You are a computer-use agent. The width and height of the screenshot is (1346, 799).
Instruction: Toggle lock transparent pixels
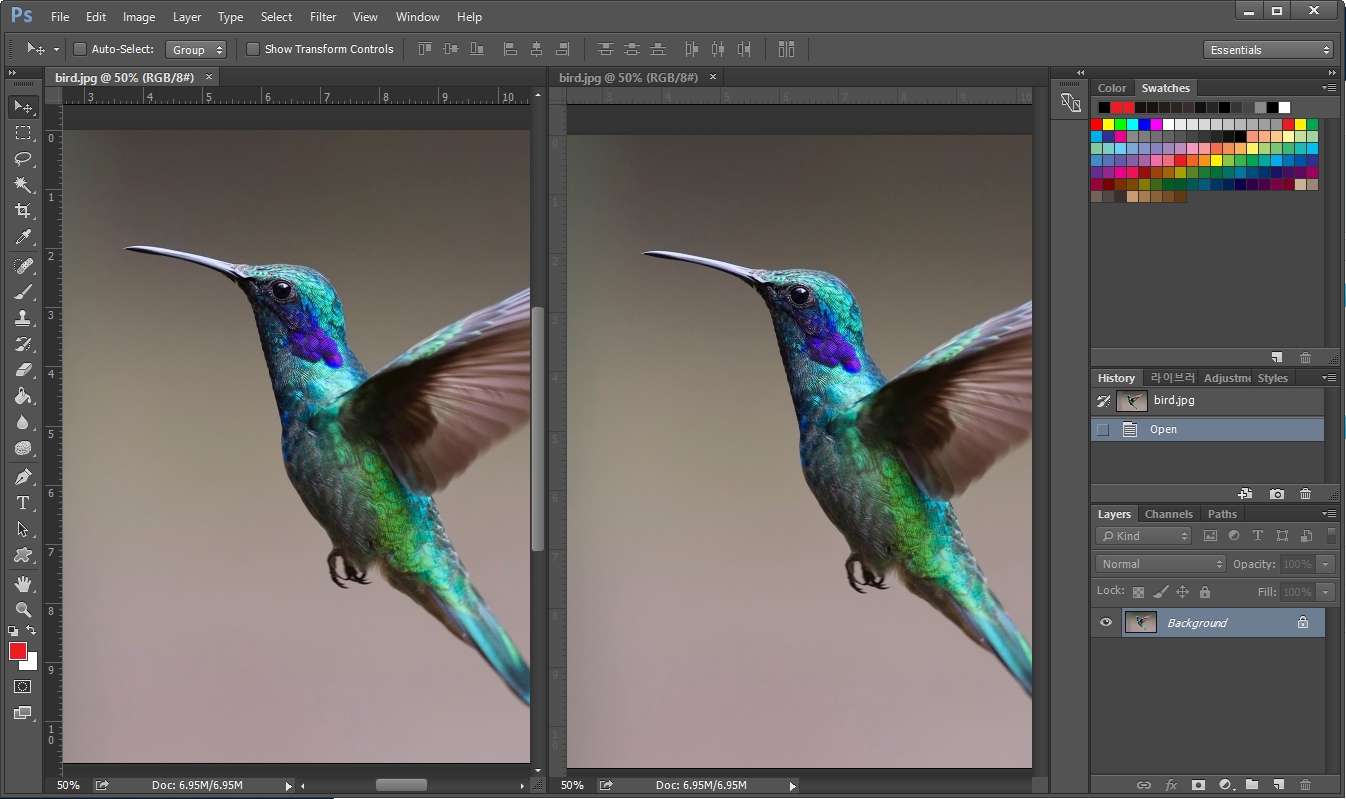[x=1138, y=592]
